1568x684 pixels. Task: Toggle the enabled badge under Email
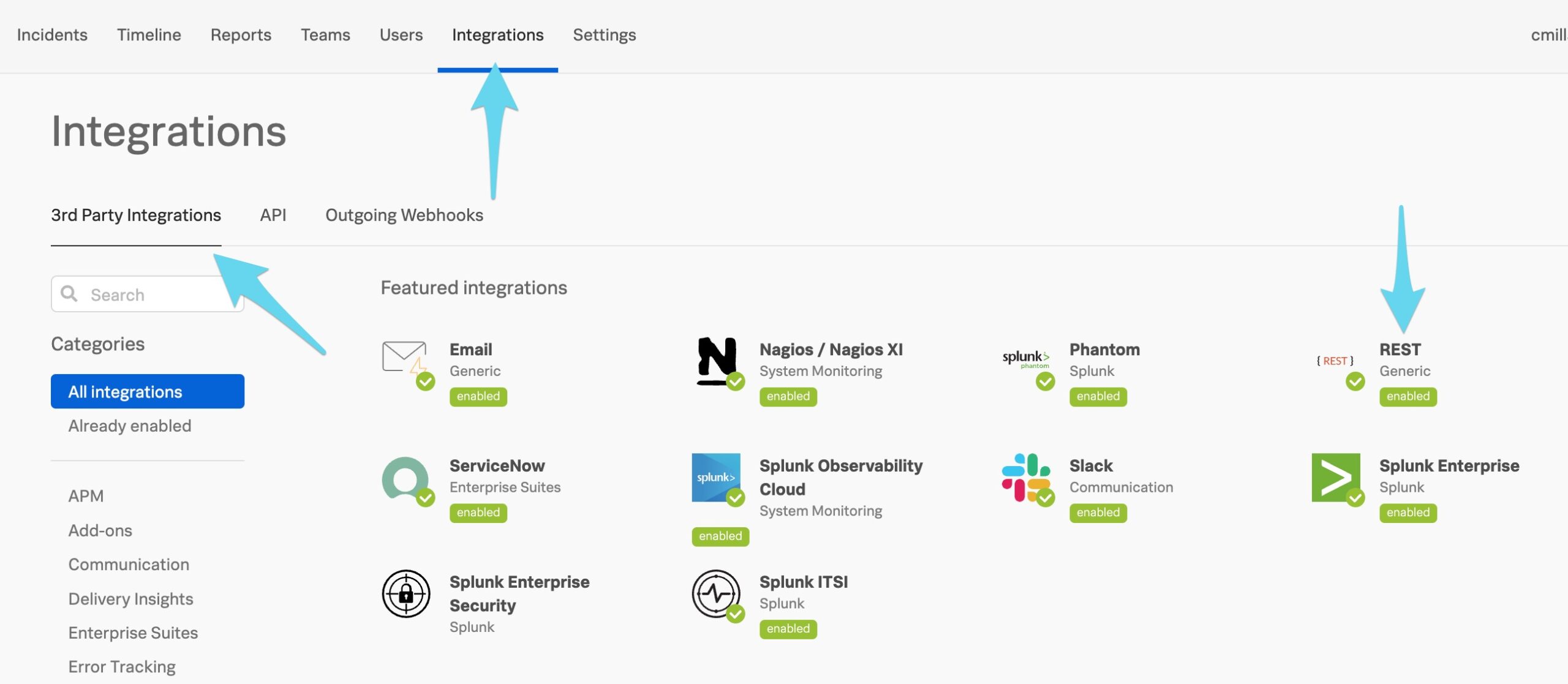tap(478, 396)
